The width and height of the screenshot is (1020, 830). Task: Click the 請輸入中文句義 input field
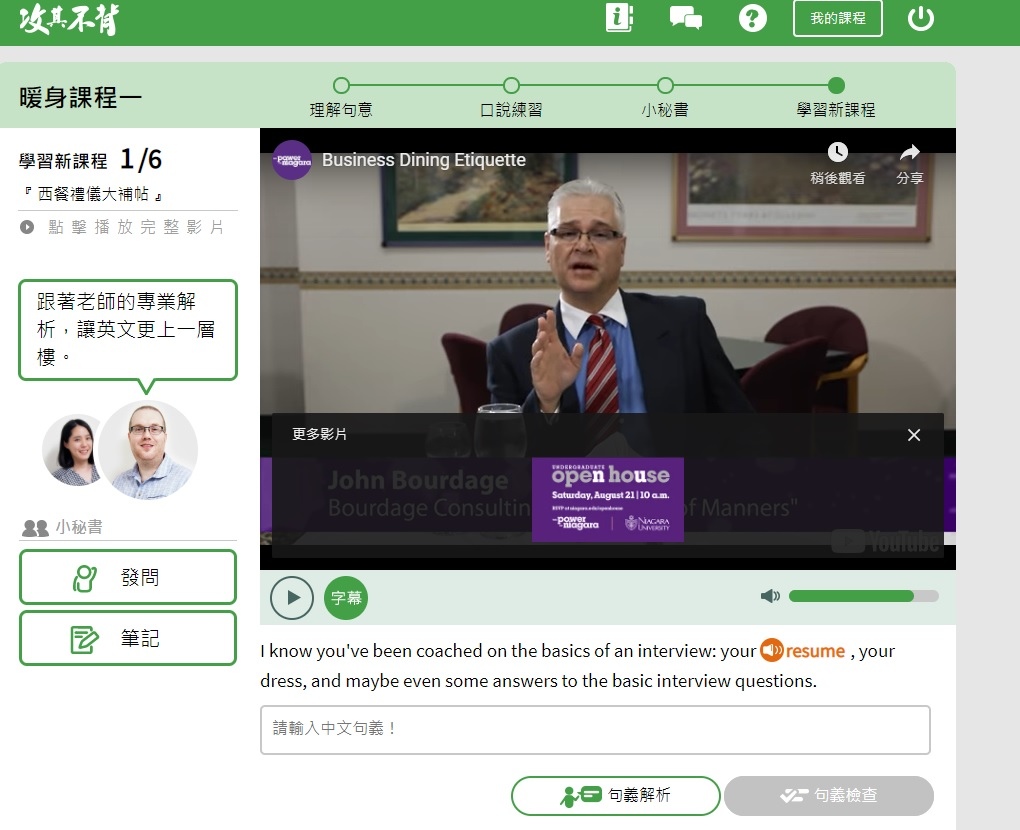(595, 730)
